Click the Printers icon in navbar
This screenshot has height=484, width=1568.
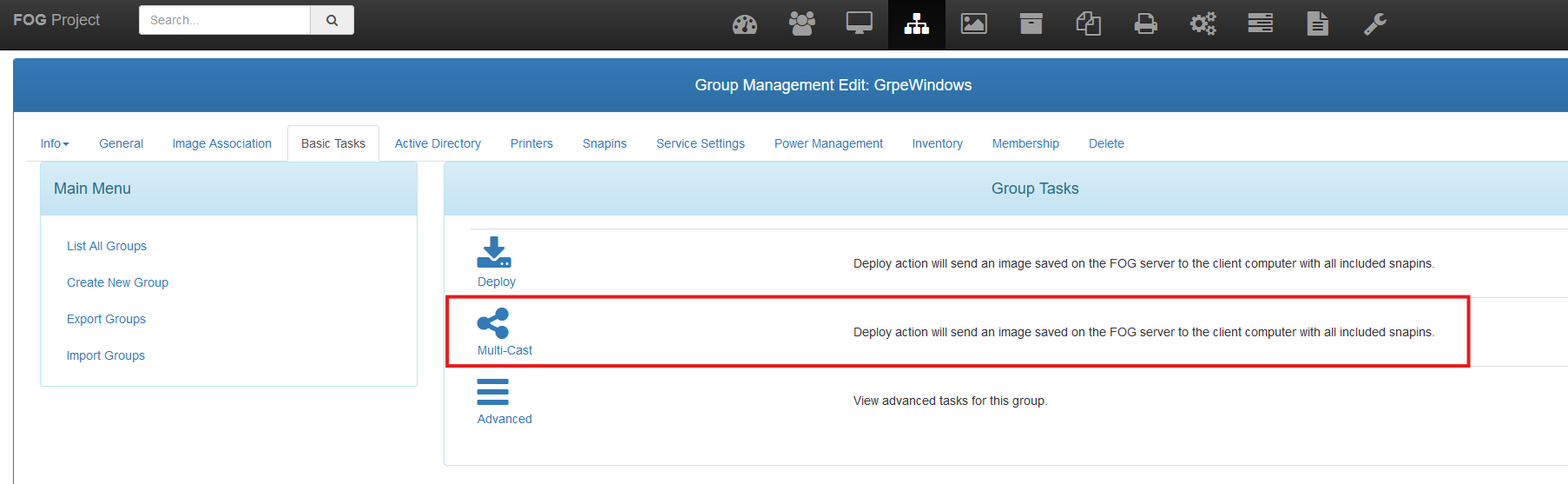pyautogui.click(x=1145, y=23)
